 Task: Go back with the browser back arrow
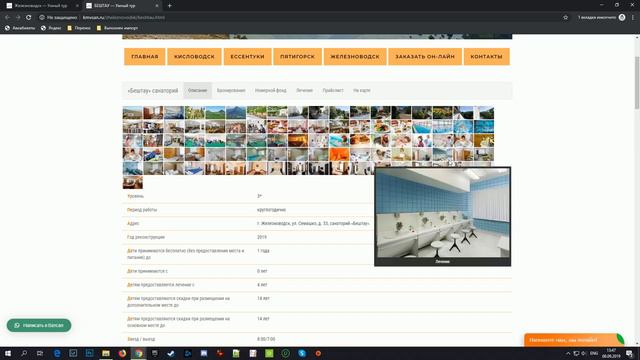[x=7, y=18]
